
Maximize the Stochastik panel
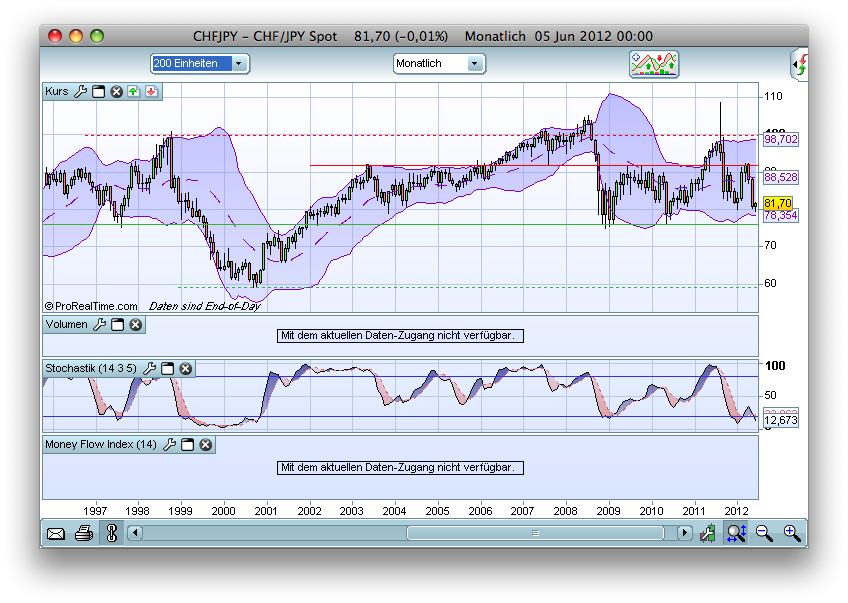pos(168,368)
